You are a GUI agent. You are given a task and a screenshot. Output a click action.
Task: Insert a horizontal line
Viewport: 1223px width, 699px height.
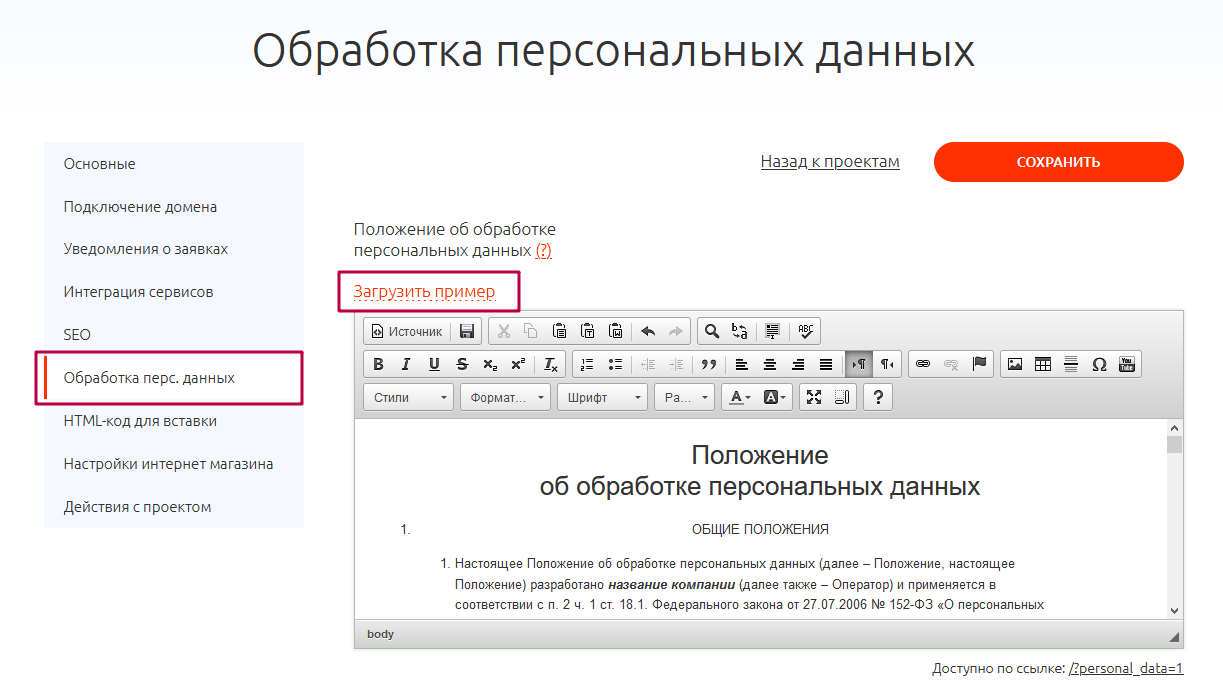point(1071,364)
